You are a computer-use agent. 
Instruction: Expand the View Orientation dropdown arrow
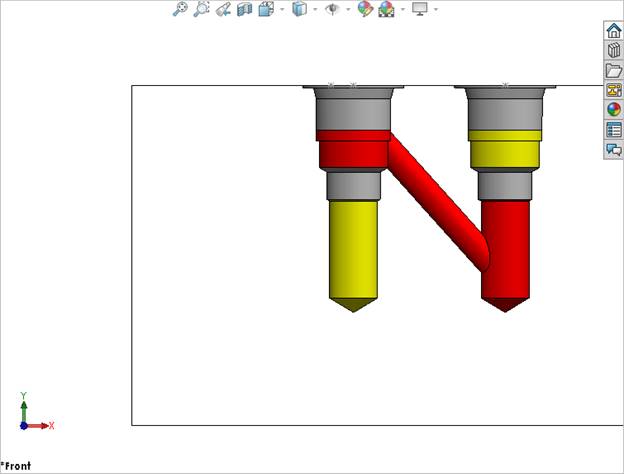pos(282,10)
